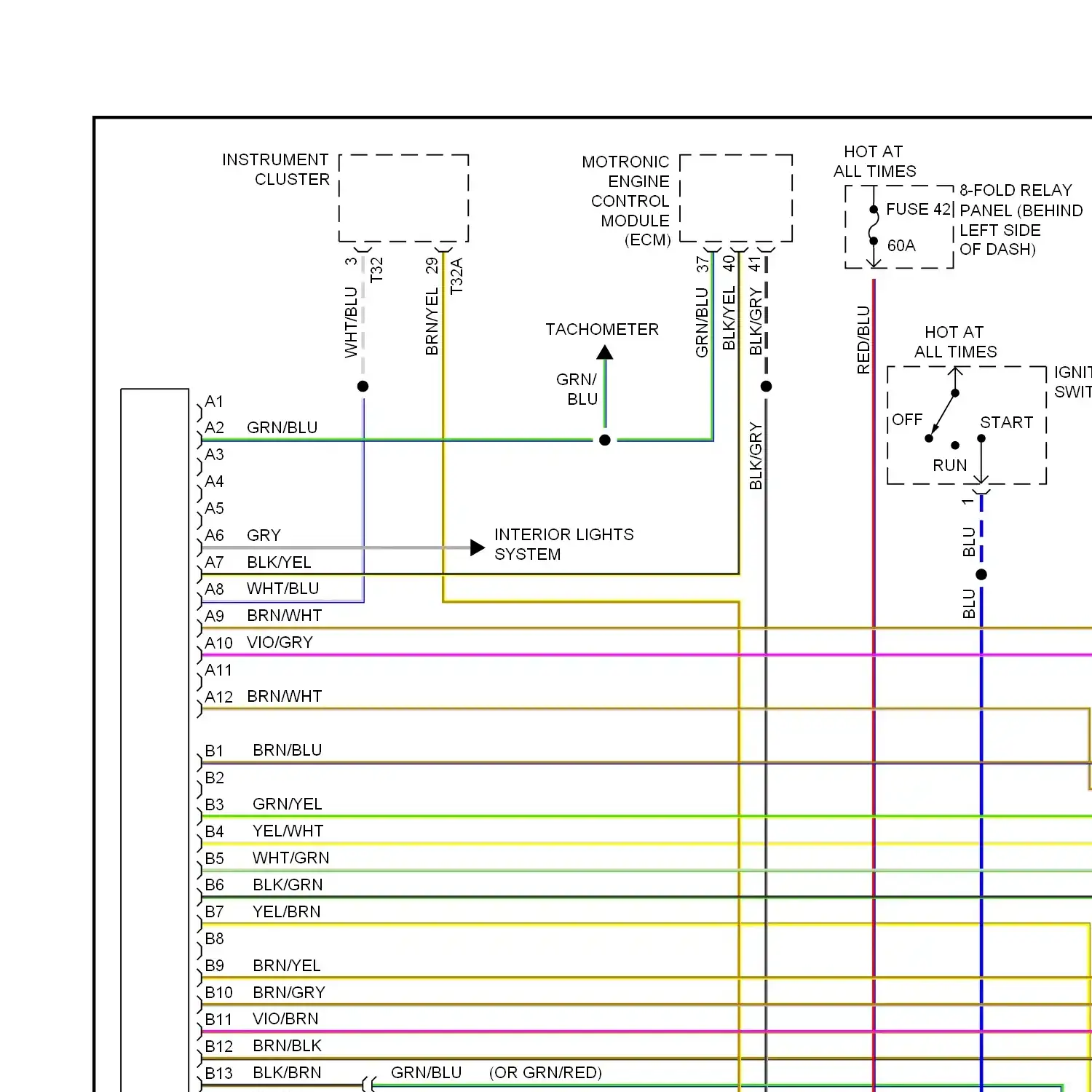Select vertical GRN/BLU label at ECM pin 37
Viewport: 1092px width, 1092px height.
(702, 323)
